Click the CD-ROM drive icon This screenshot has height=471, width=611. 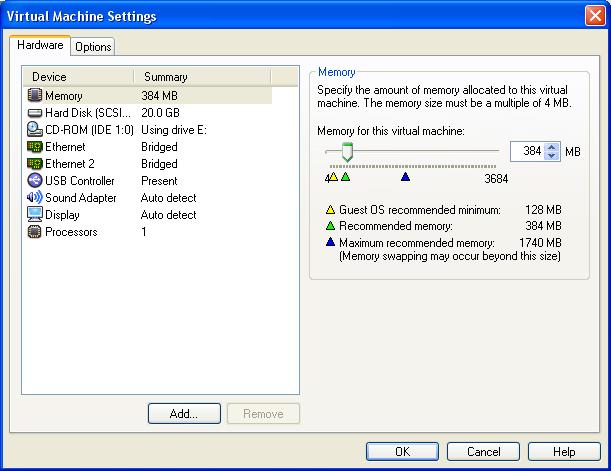(x=35, y=129)
